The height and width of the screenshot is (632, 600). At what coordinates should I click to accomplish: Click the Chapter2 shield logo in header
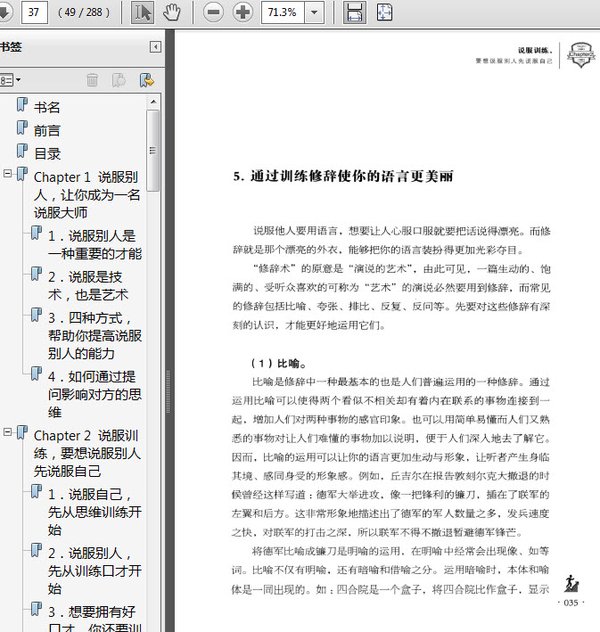coord(581,55)
